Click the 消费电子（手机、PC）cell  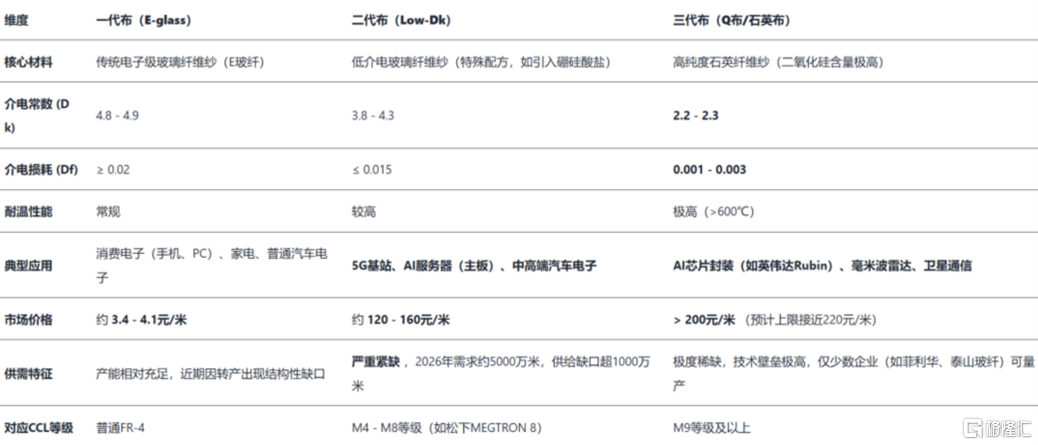click(212, 266)
